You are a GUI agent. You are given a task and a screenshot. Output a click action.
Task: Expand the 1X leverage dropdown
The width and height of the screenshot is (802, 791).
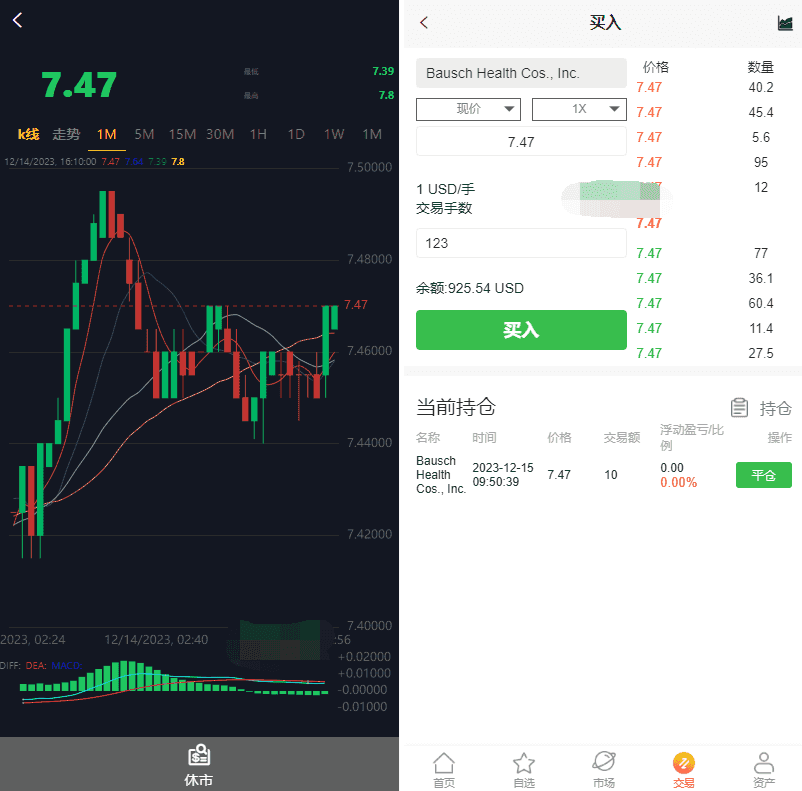pyautogui.click(x=579, y=109)
